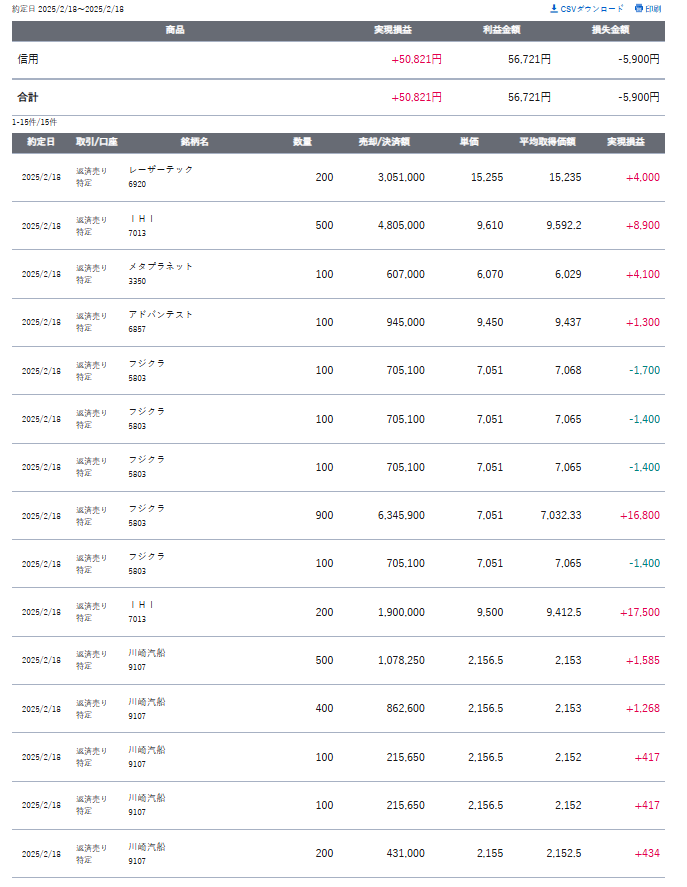Open the CSVダウンロード link
This screenshot has width=687, height=887.
click(x=591, y=8)
